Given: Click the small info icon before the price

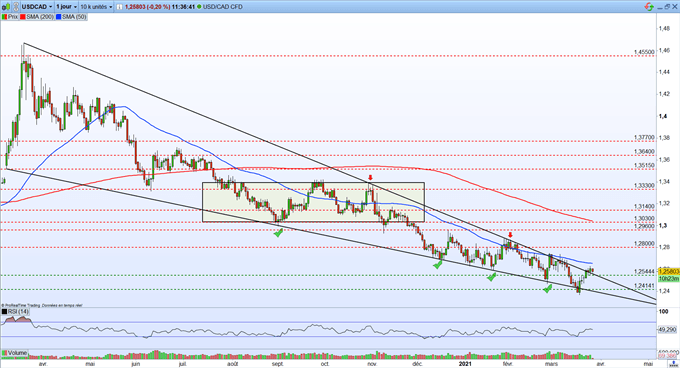Looking at the screenshot, I should click(x=119, y=7).
